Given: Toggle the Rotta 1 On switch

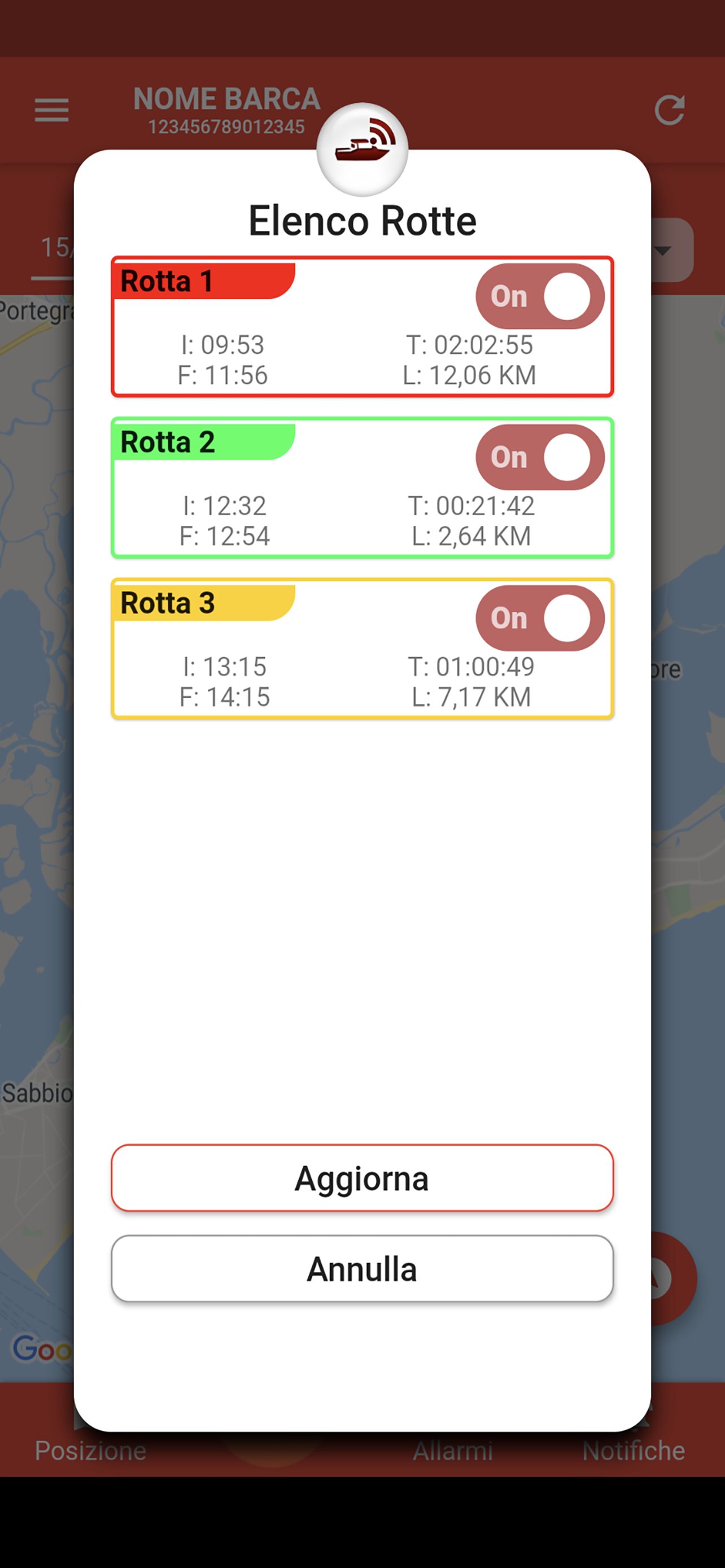Looking at the screenshot, I should click(540, 296).
